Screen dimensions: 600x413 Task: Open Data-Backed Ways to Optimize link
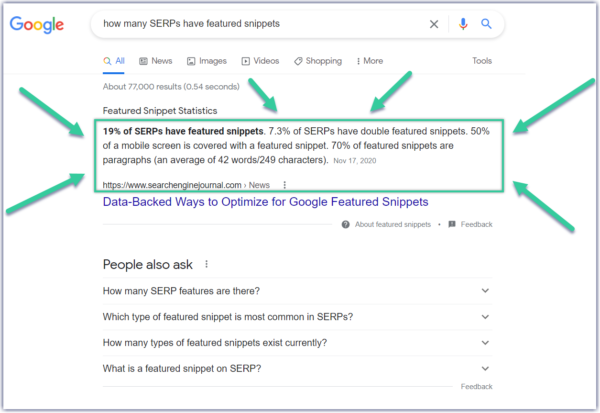click(x=266, y=202)
